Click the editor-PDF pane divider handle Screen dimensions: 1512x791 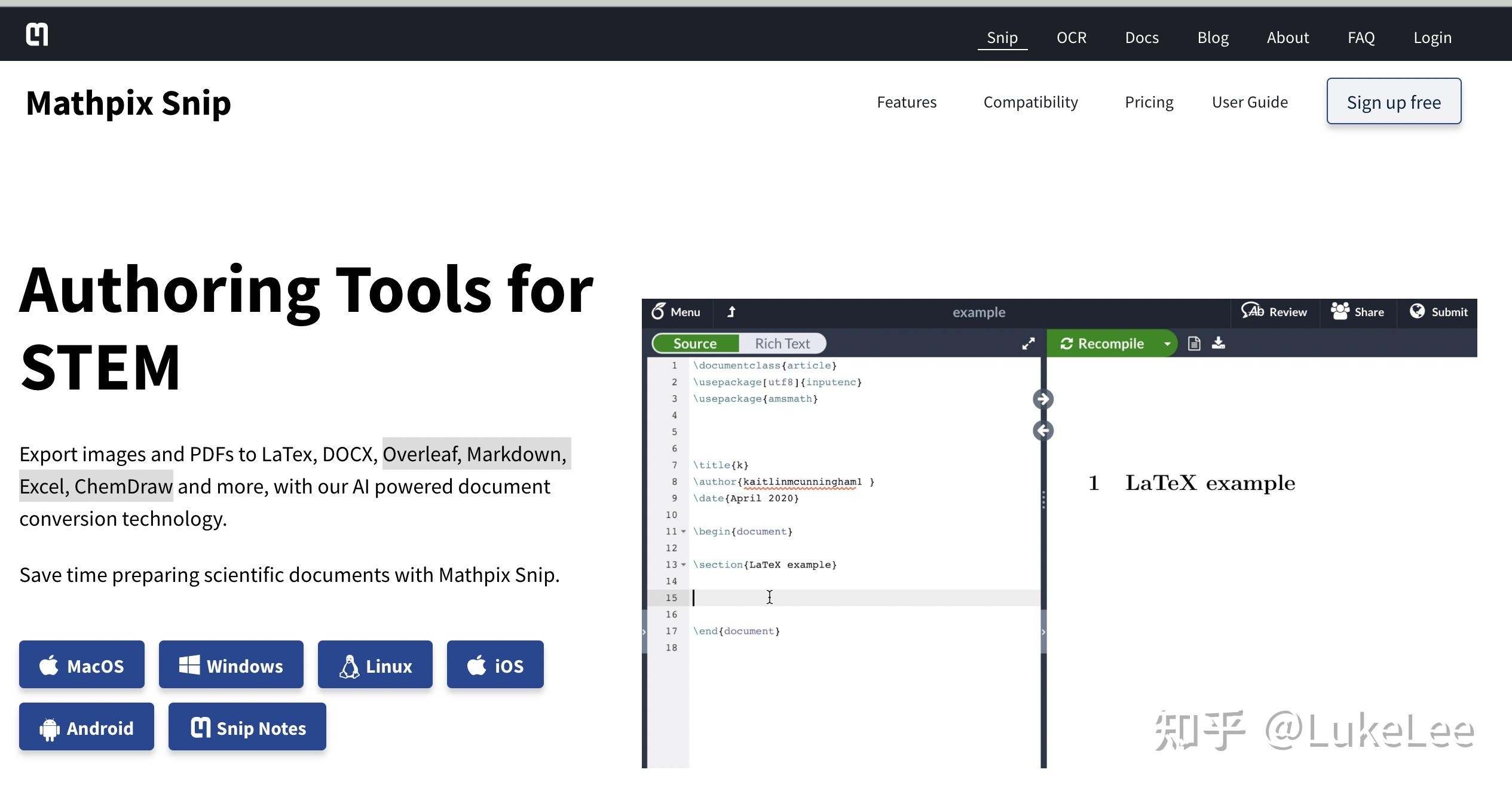[1043, 499]
